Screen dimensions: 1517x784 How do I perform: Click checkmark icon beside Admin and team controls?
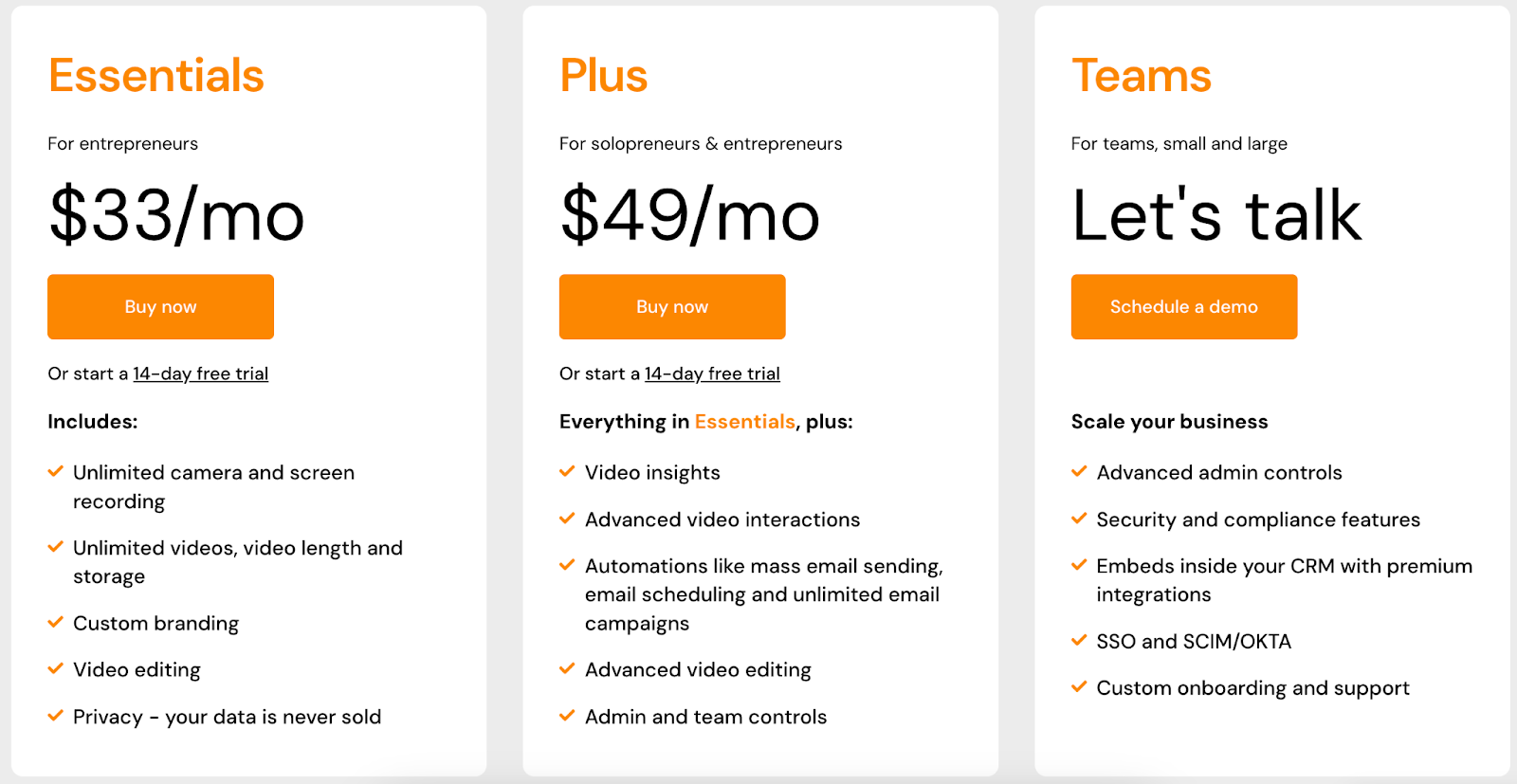click(x=567, y=716)
